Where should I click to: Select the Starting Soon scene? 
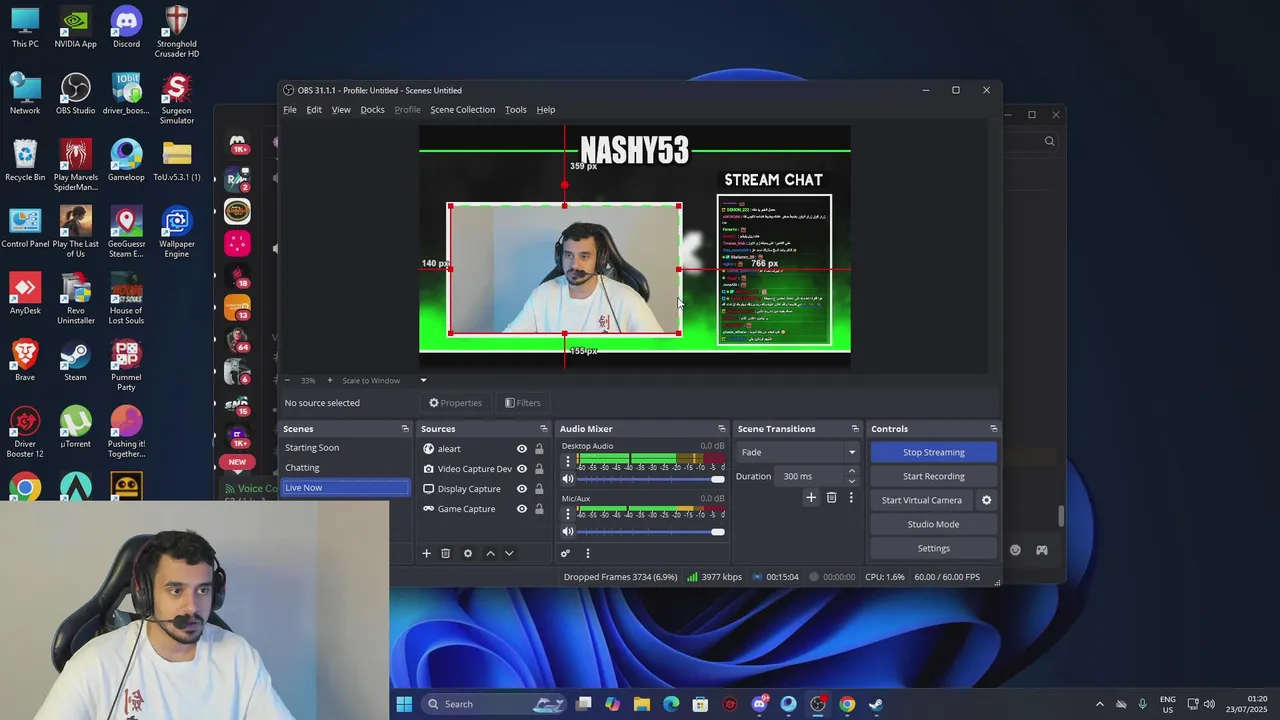345,448
